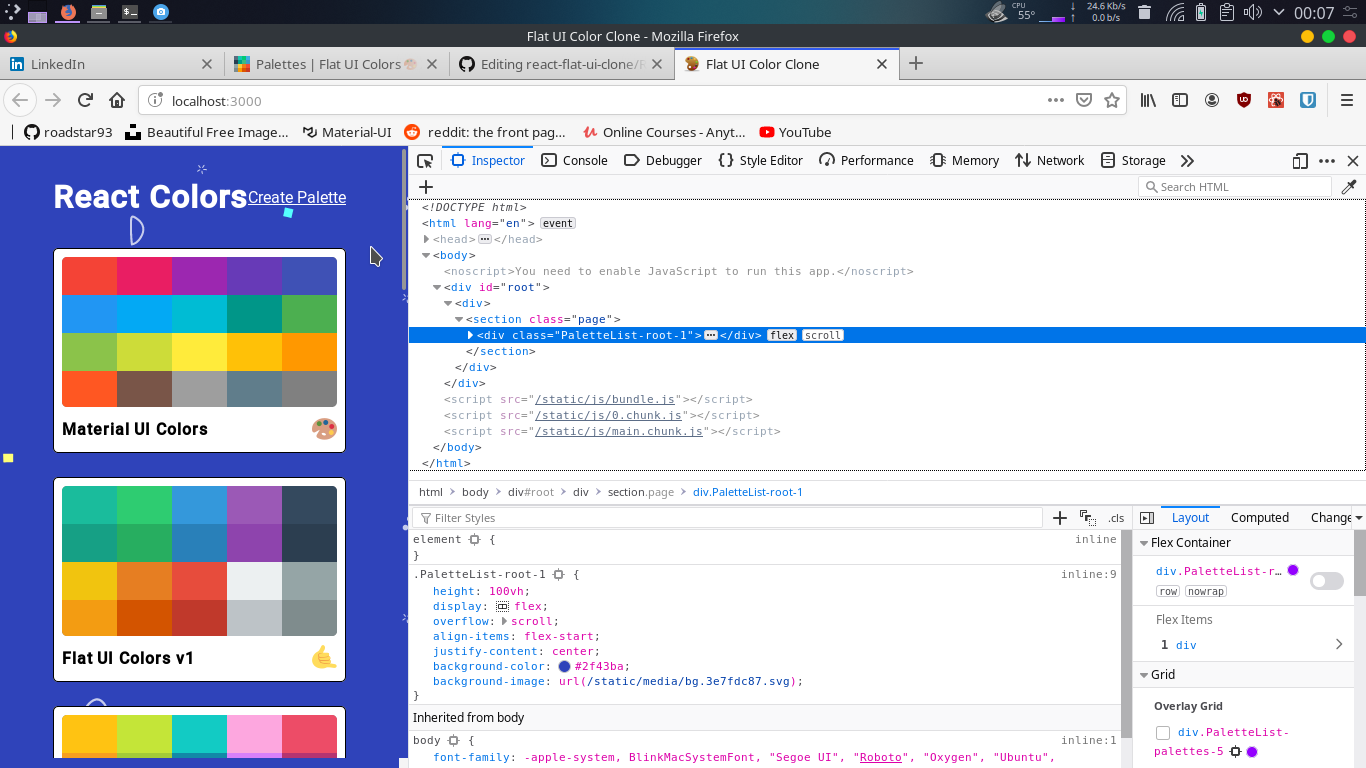Image resolution: width=1366 pixels, height=768 pixels.
Task: Switch to the Debugger tab
Action: pyautogui.click(x=662, y=160)
